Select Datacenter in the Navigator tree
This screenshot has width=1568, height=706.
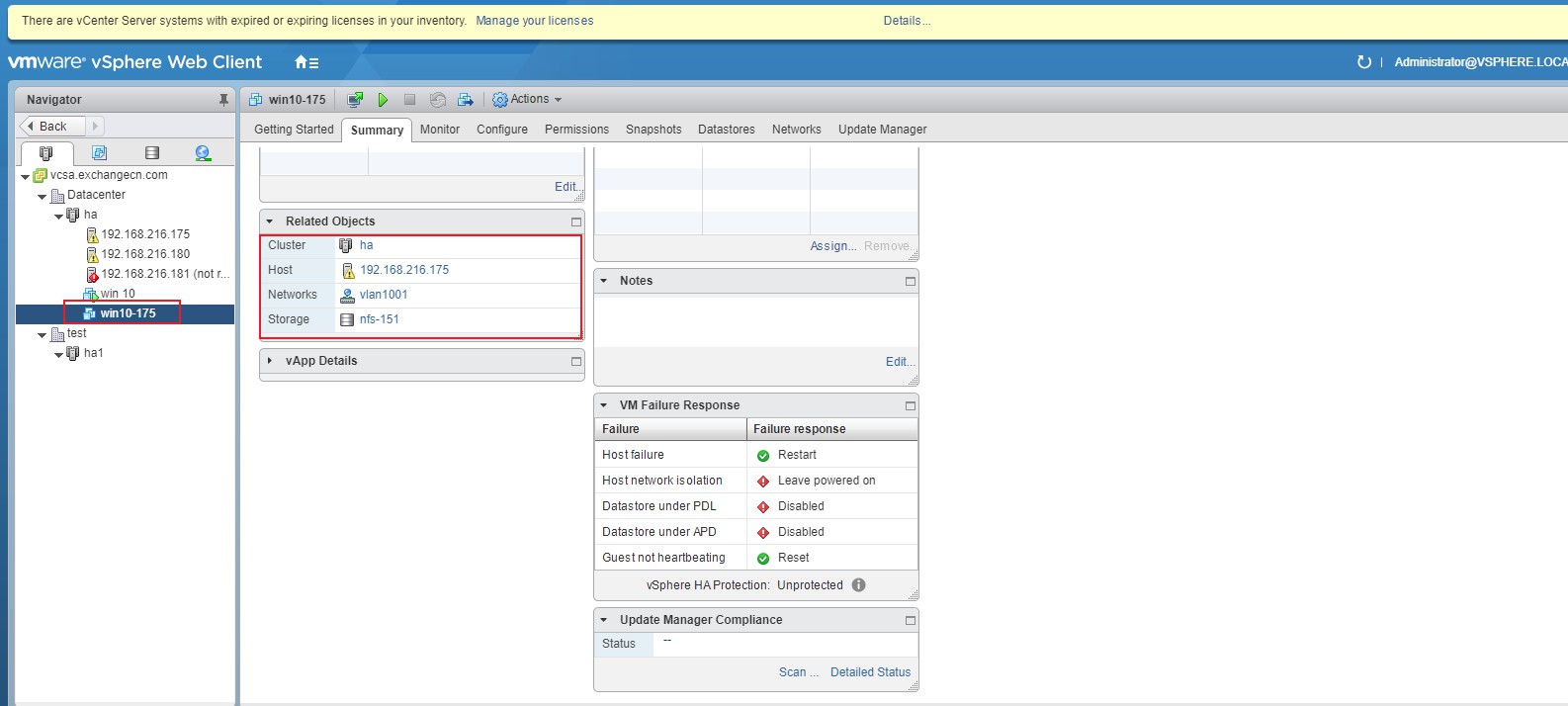pos(96,195)
